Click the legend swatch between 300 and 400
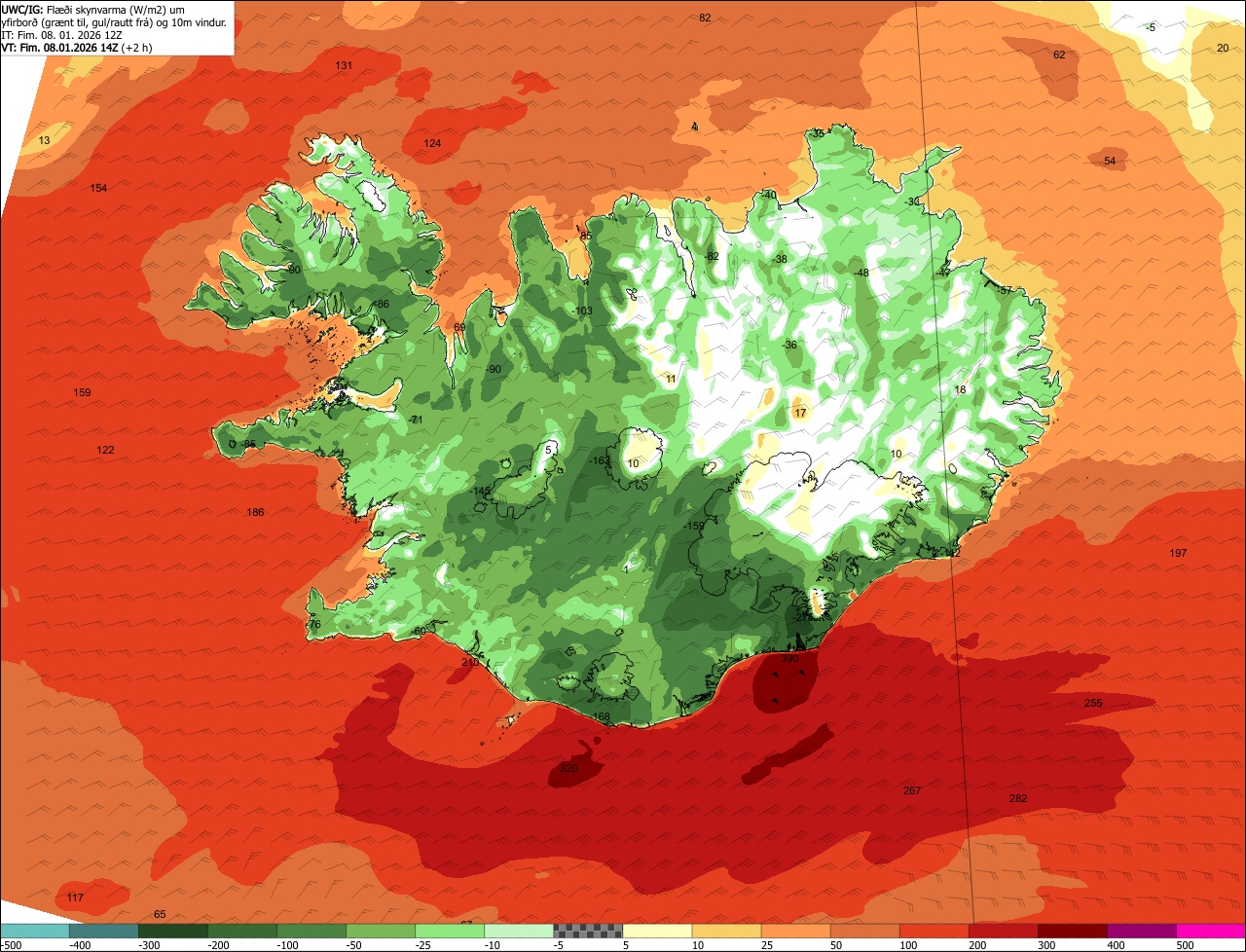The image size is (1246, 952). tap(1071, 931)
